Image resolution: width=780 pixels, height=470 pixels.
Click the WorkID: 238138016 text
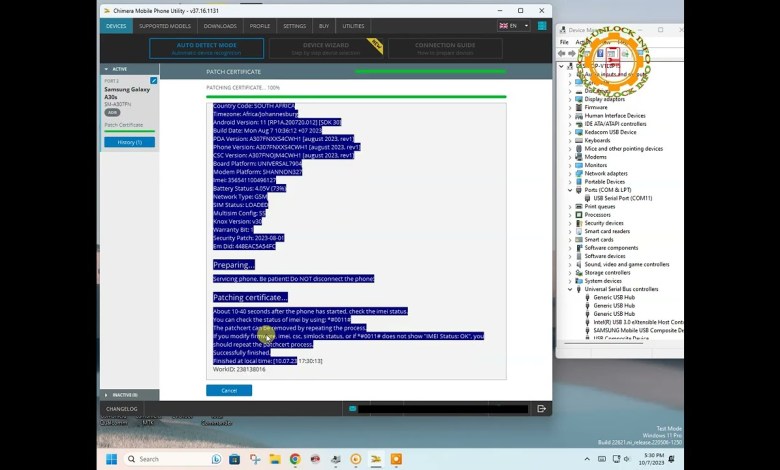point(239,369)
